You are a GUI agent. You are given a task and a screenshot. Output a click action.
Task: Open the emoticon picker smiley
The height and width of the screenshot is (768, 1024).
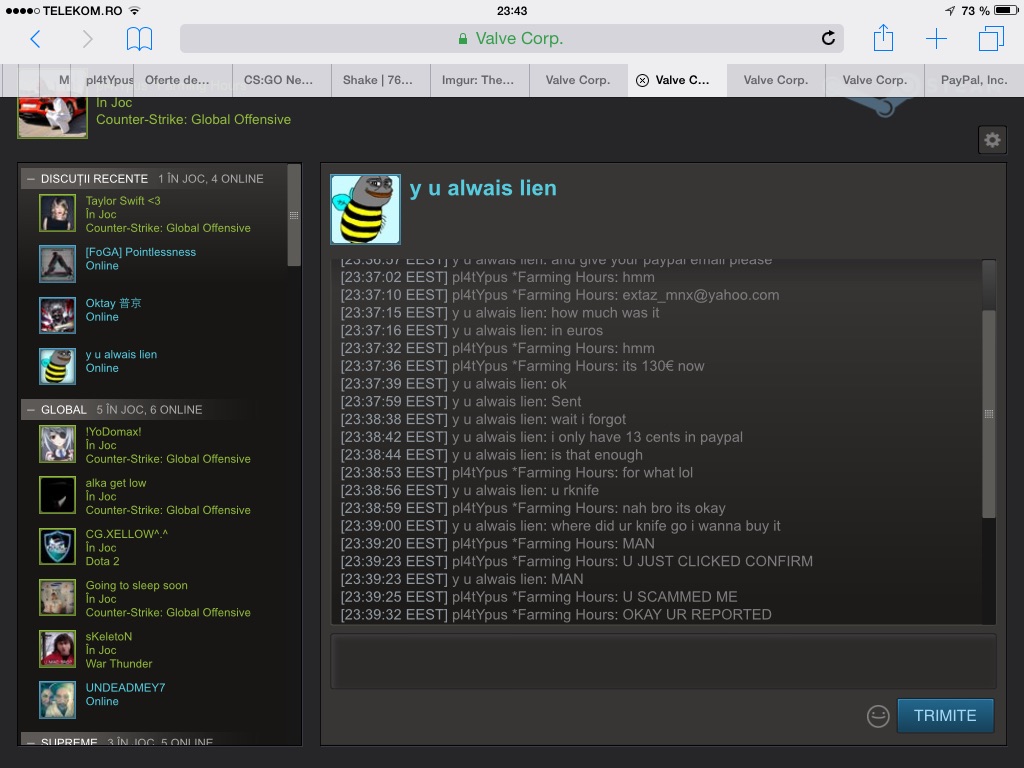click(x=878, y=716)
